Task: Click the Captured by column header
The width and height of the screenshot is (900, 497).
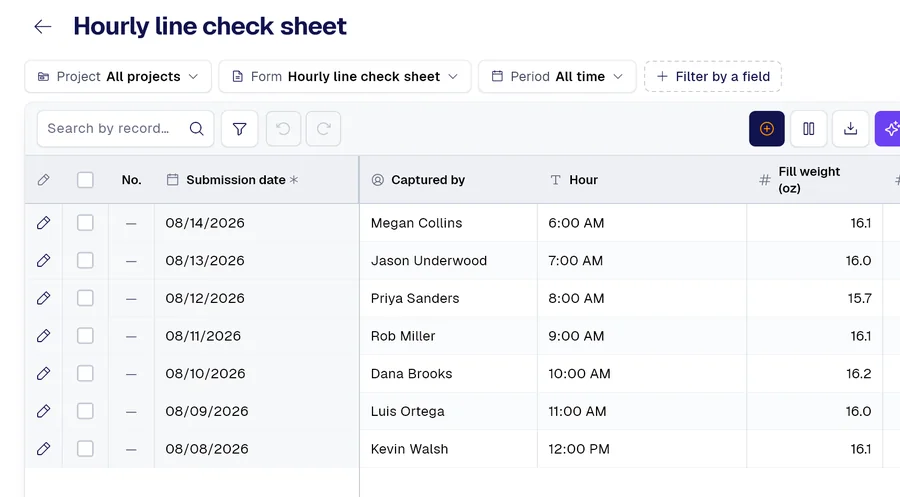Action: click(449, 180)
